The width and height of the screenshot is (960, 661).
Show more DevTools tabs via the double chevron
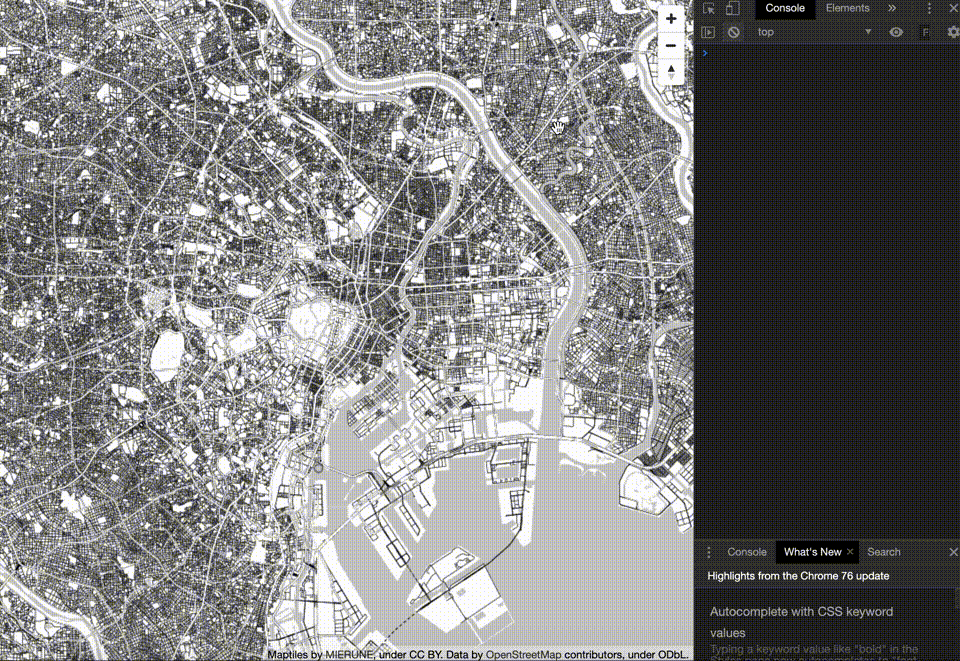coord(892,8)
